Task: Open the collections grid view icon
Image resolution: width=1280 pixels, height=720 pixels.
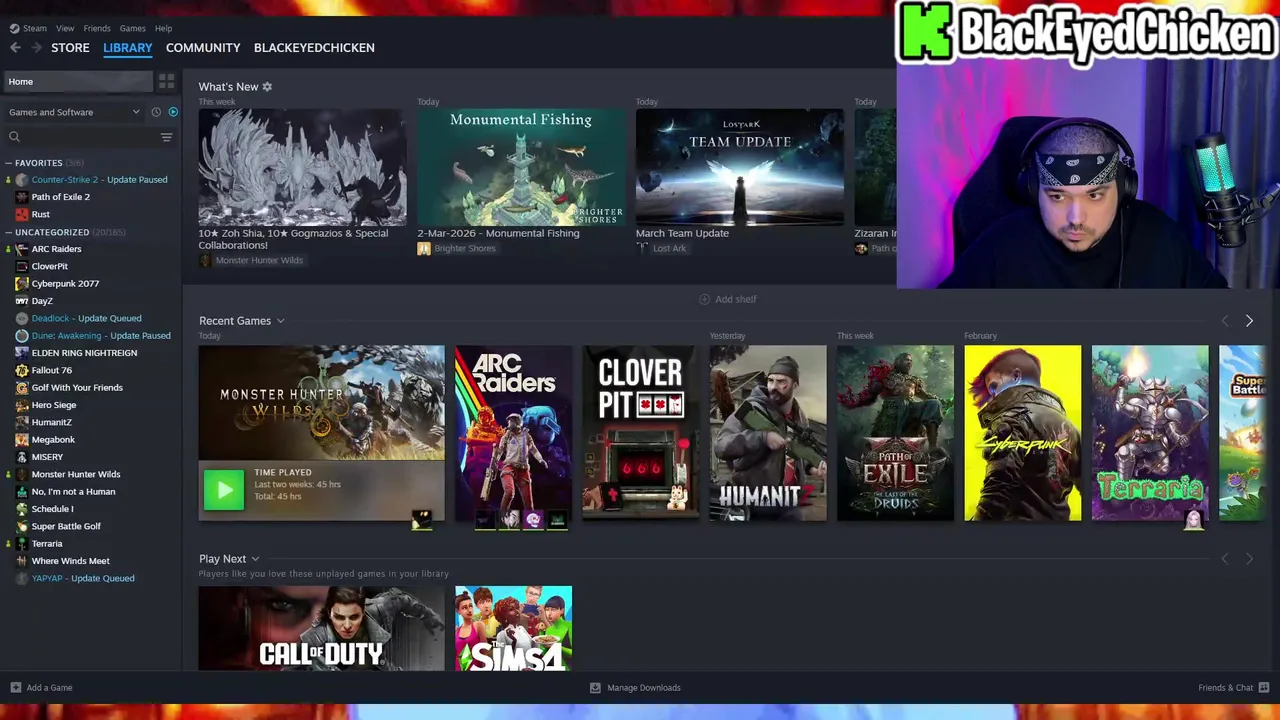Action: tap(167, 82)
